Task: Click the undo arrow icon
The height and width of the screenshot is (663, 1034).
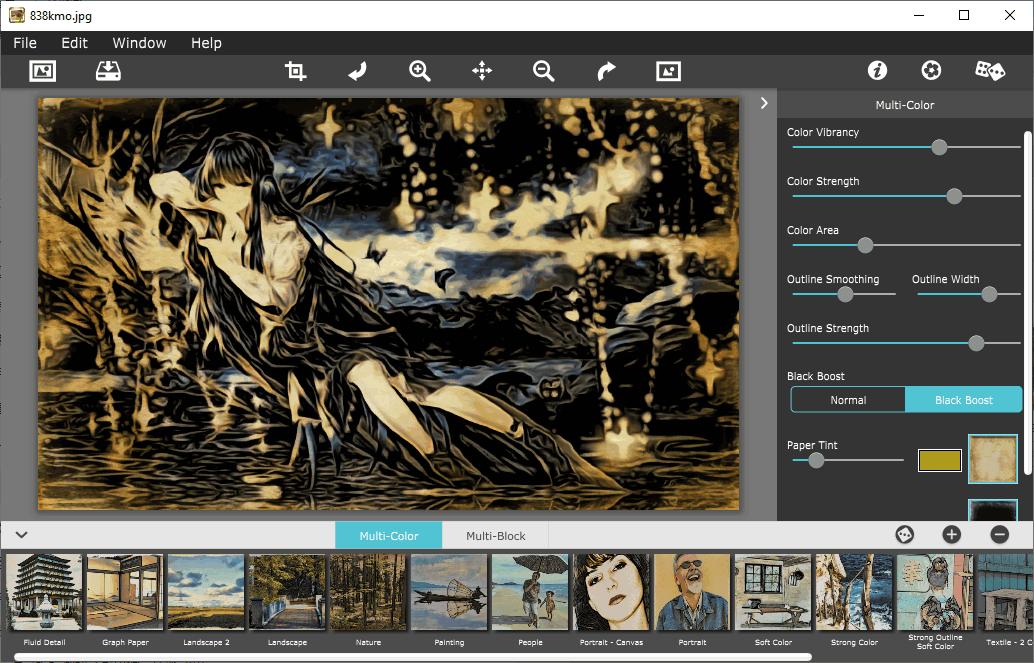Action: [x=357, y=71]
